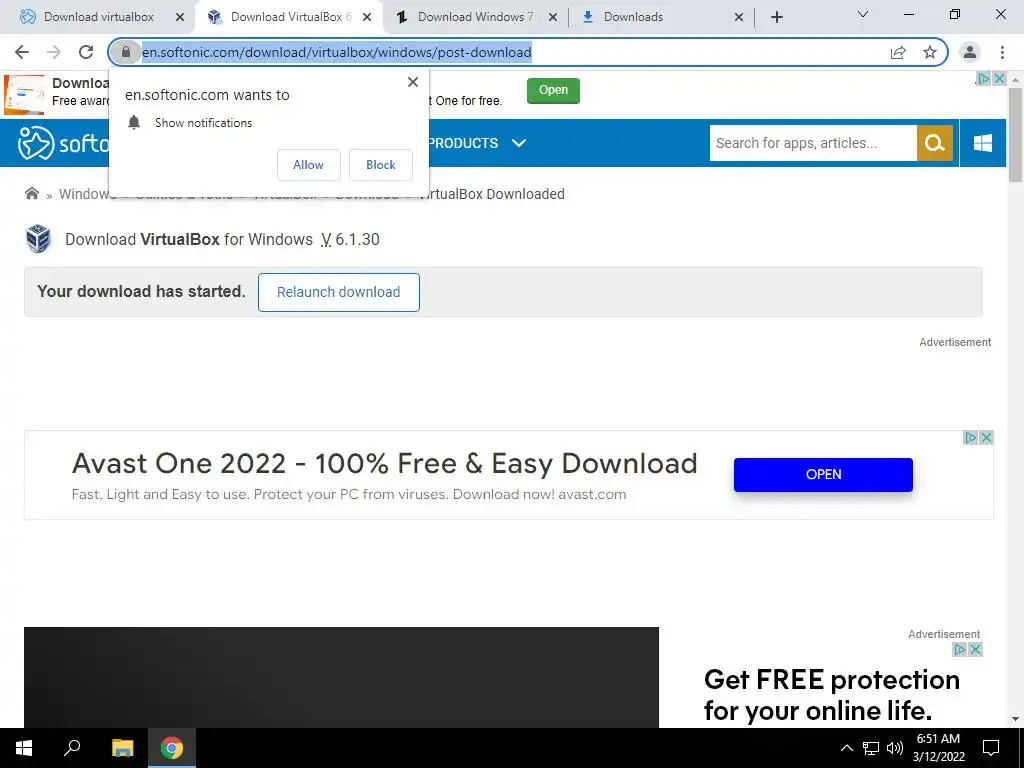The image size is (1024, 768).
Task: Open File Explorer from the taskbar
Action: tap(122, 748)
